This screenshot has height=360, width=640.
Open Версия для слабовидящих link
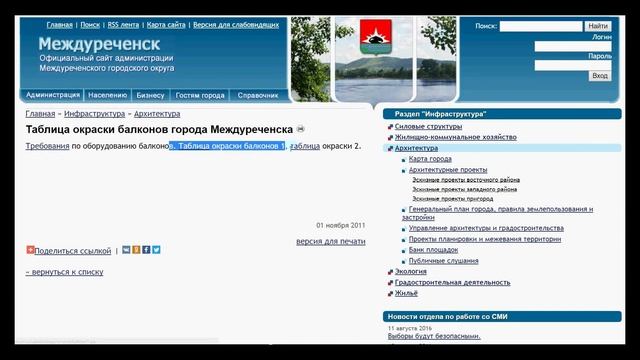tap(236, 25)
